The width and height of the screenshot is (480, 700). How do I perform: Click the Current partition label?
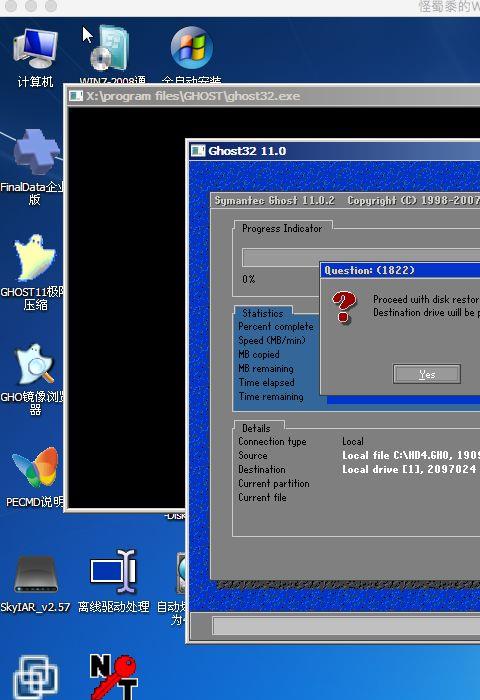point(274,483)
